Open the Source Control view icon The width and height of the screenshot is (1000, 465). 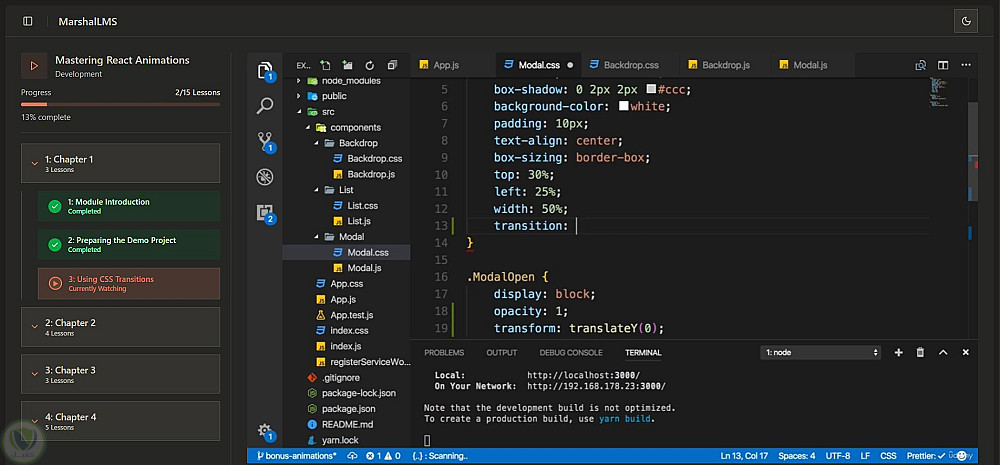click(x=265, y=141)
